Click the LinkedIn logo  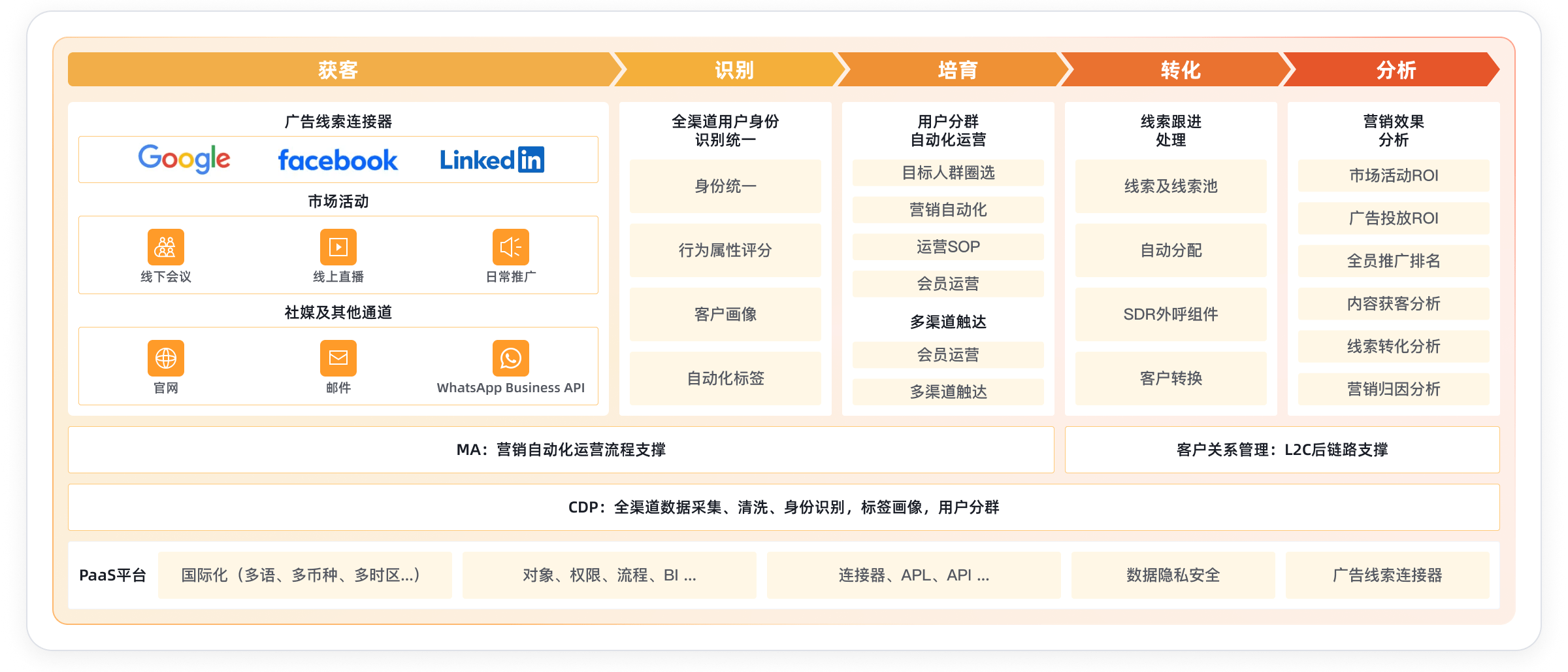coord(491,160)
